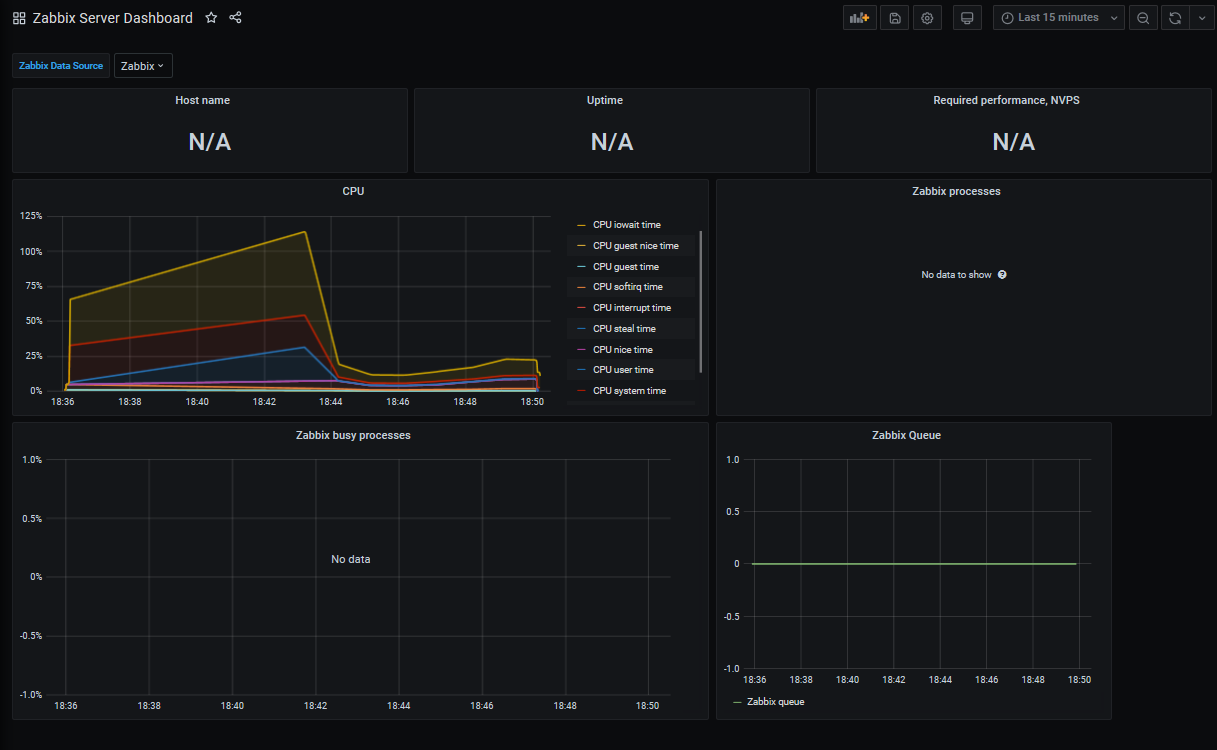Click CPU iowait time color line
Image resolution: width=1217 pixels, height=750 pixels.
(x=582, y=225)
